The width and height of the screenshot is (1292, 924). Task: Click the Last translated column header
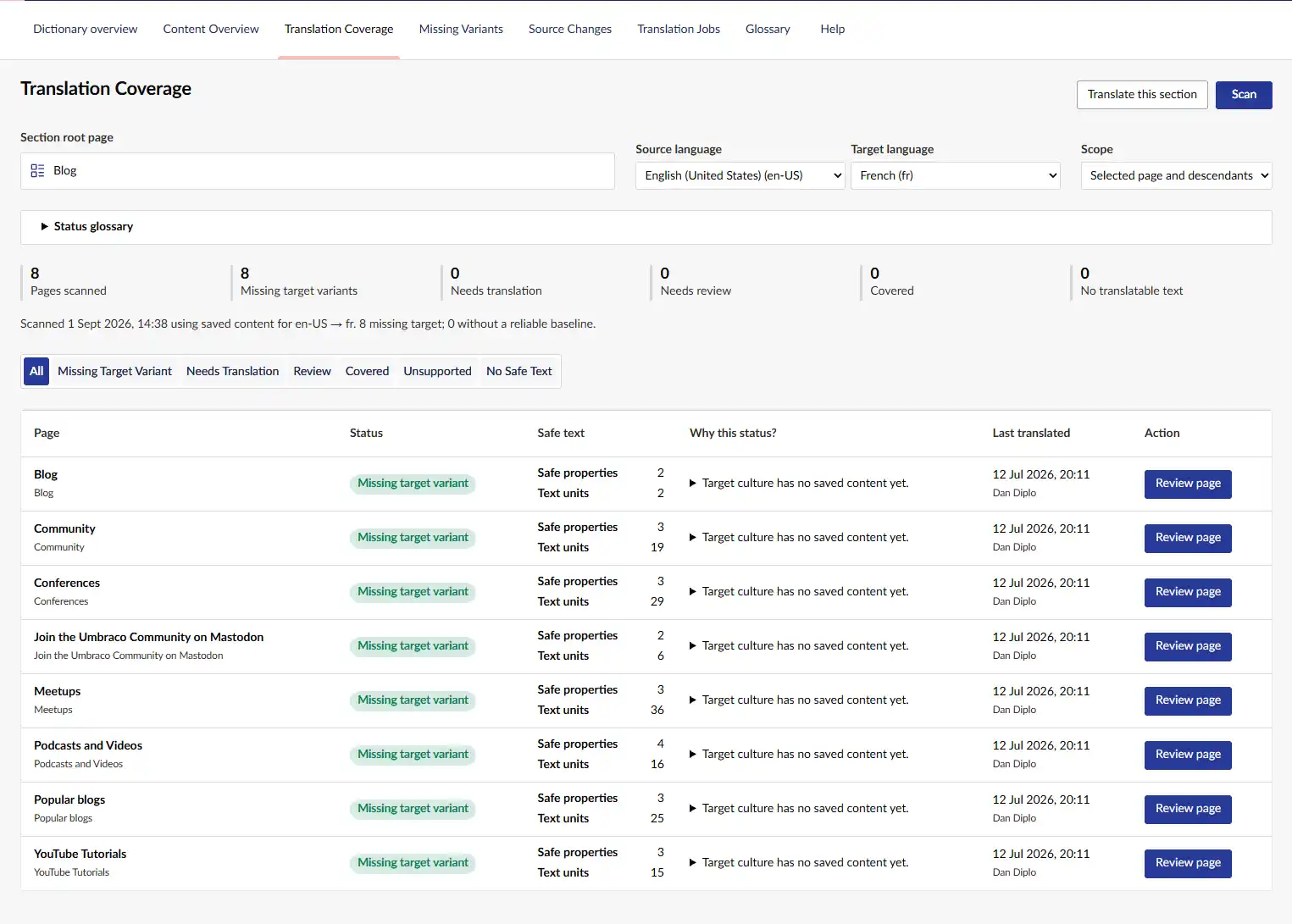tap(1031, 433)
